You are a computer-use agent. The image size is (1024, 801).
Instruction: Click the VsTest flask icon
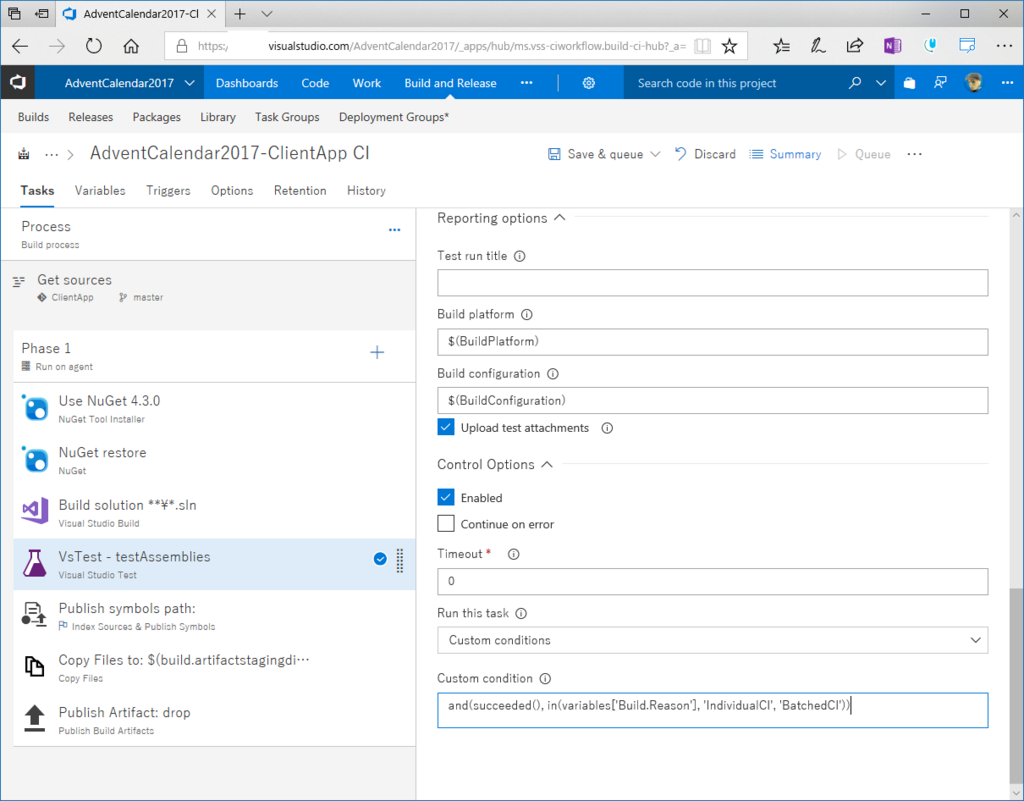pos(35,563)
